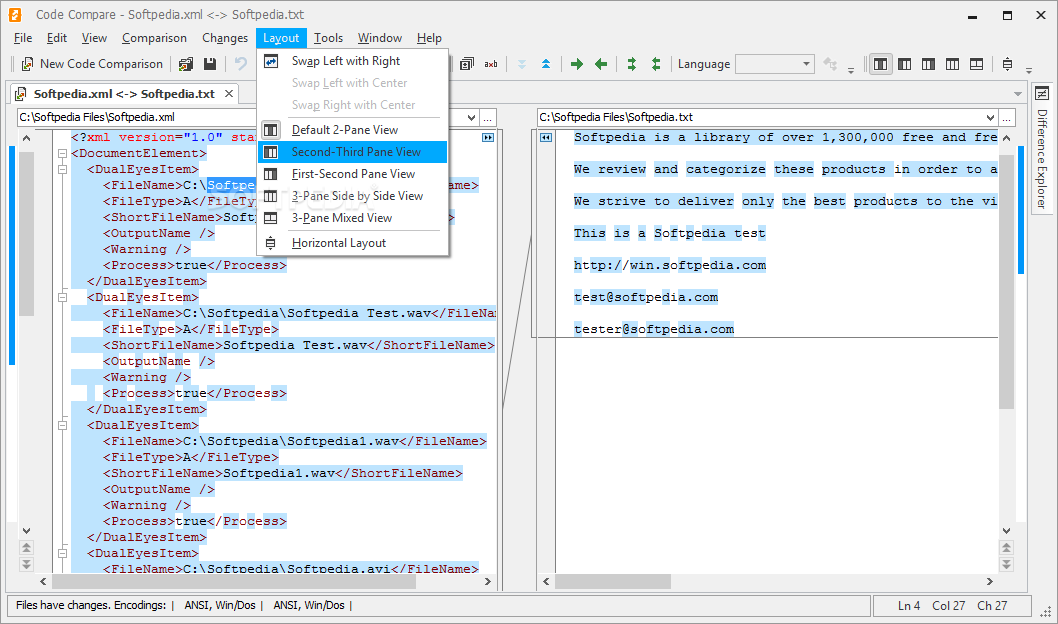Open the Changes menu
Screen dimensions: 1058x624
coord(225,38)
